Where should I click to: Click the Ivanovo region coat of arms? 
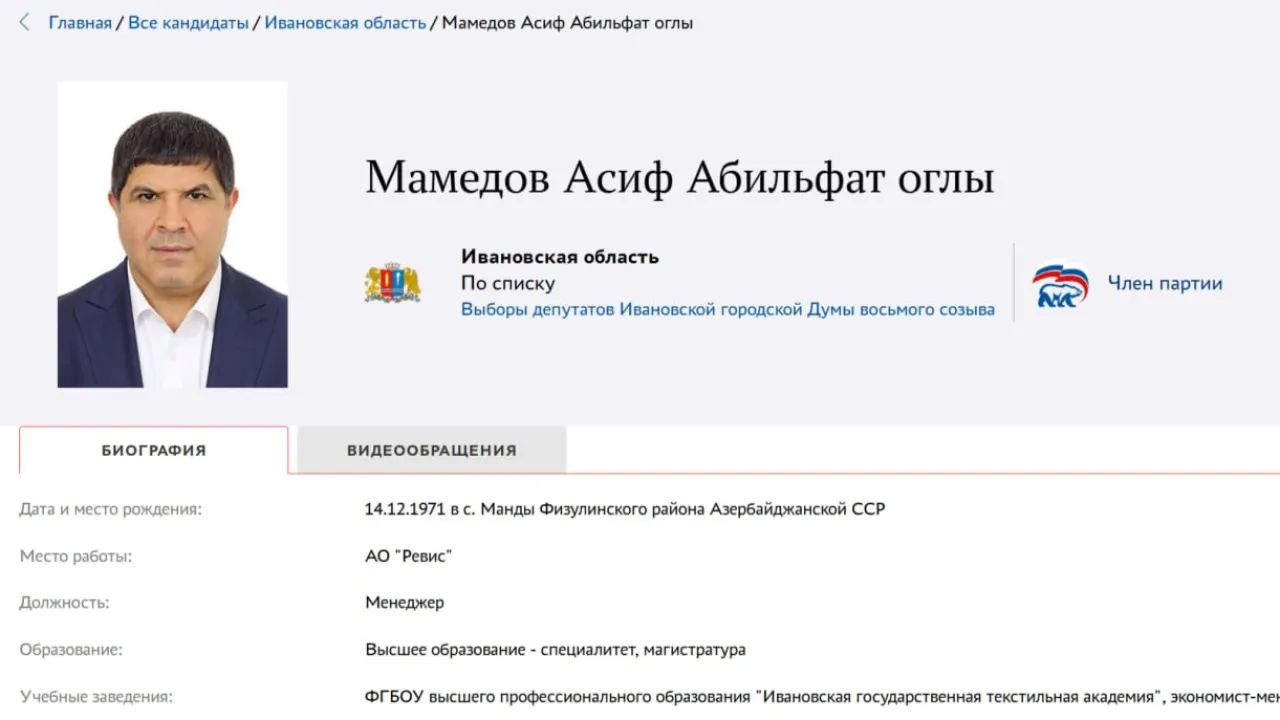click(392, 283)
